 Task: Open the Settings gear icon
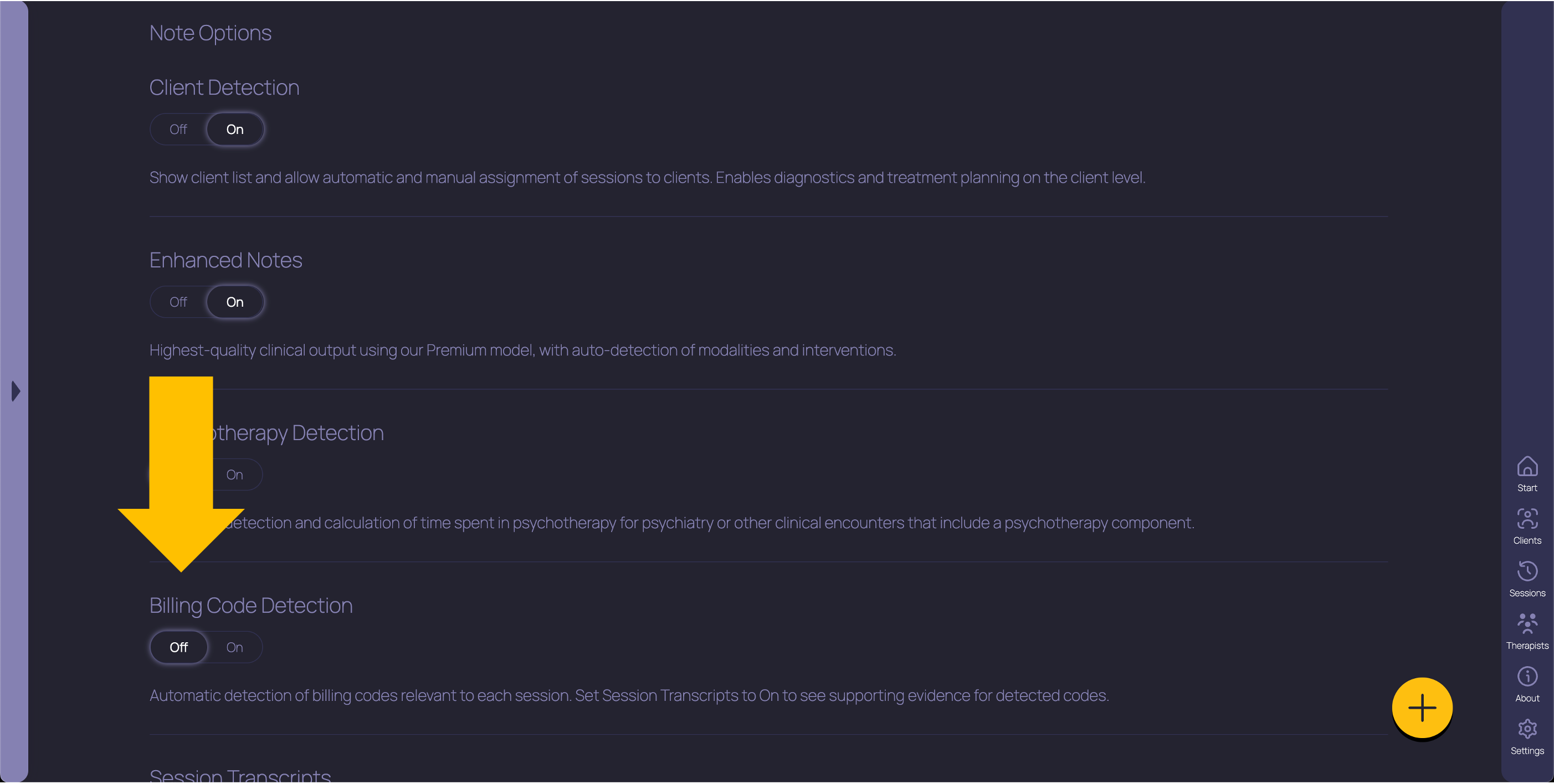pos(1527,729)
